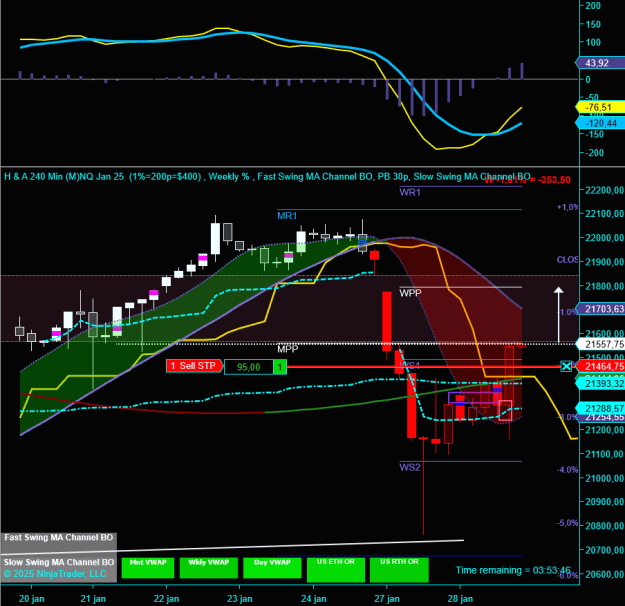The image size is (625, 606).
Task: Click the MR1 pivot level label
Action: click(x=287, y=216)
